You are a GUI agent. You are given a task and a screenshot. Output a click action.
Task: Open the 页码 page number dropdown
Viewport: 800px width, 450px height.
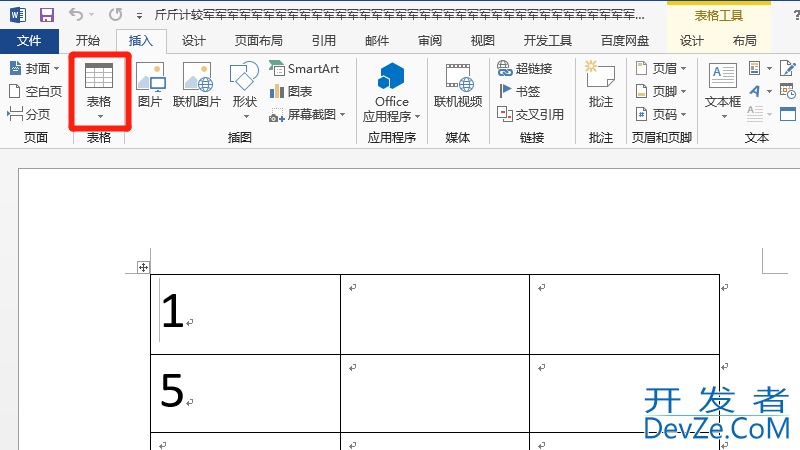pyautogui.click(x=661, y=114)
